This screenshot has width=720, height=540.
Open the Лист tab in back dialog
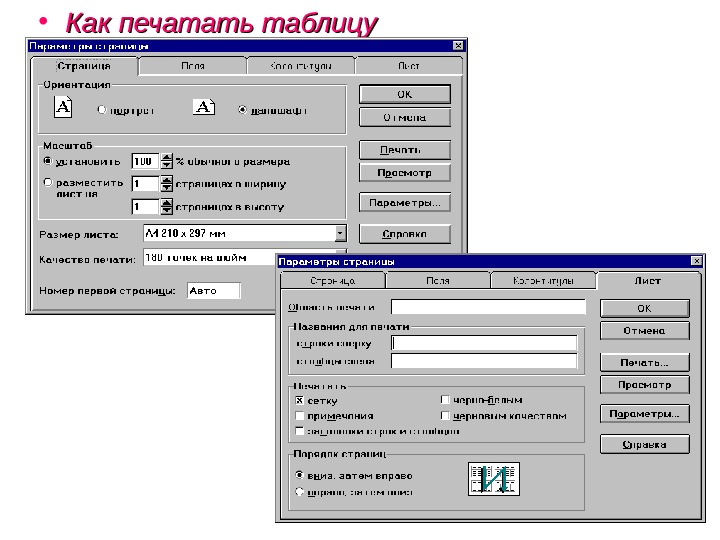pyautogui.click(x=409, y=66)
